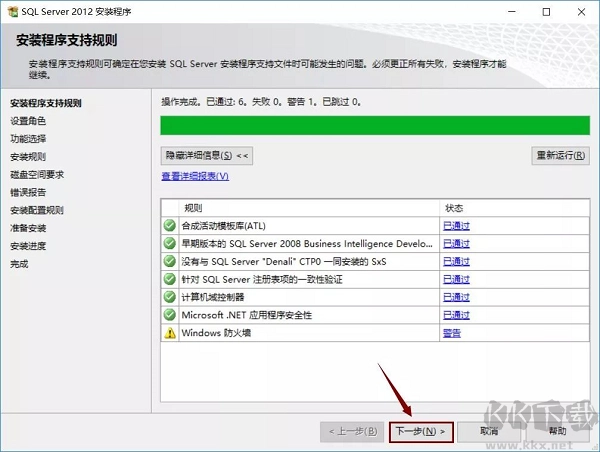Viewport: 600px width, 452px height.
Task: Click green check icon for Microsoft .NET 应用程序安全性
Action: pyautogui.click(x=169, y=315)
